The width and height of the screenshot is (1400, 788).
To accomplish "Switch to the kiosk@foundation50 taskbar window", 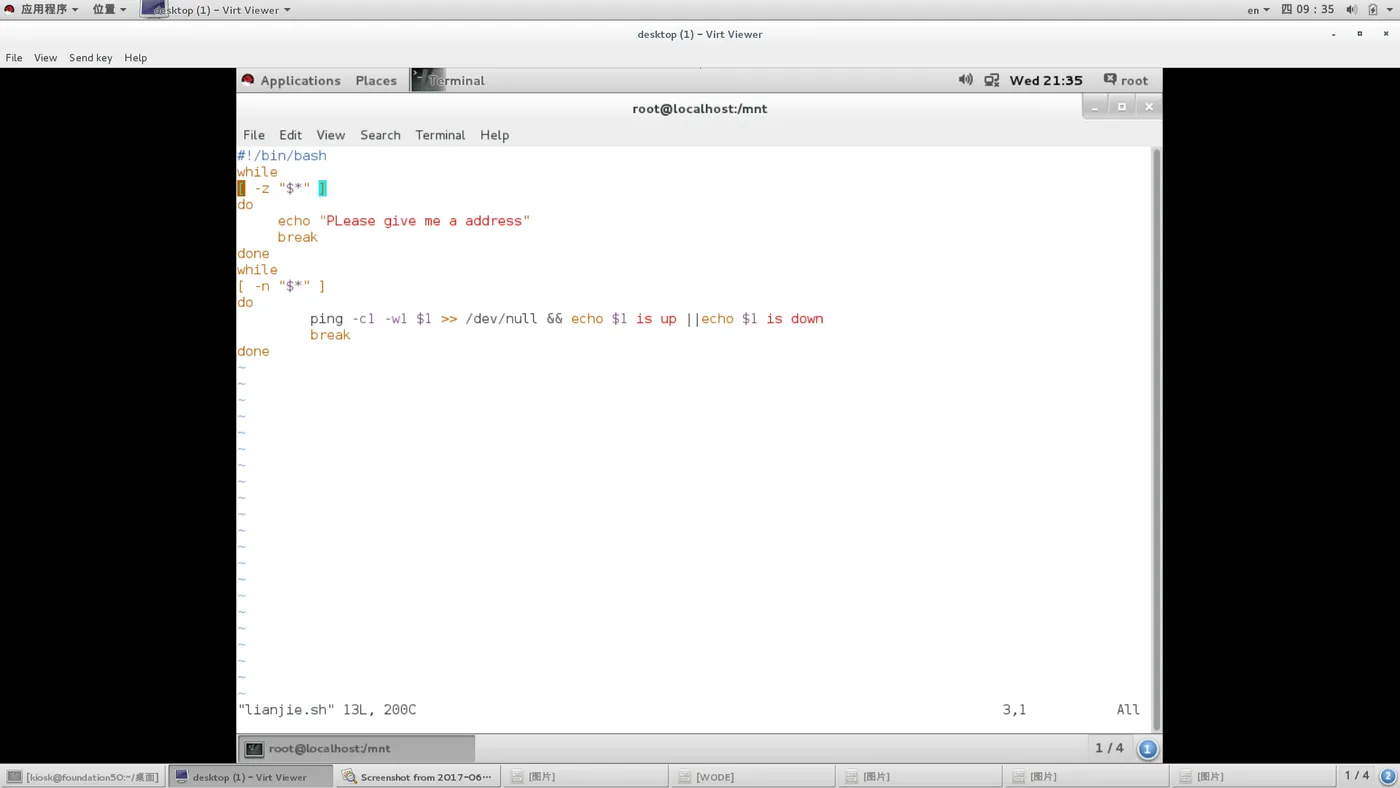I will coord(83,776).
